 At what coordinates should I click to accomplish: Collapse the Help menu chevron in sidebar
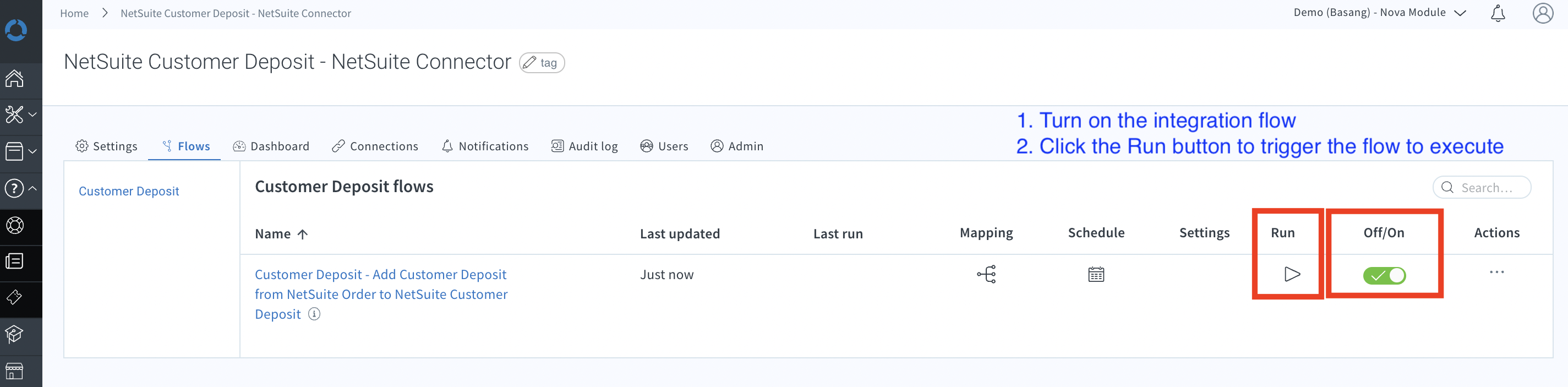click(x=33, y=189)
